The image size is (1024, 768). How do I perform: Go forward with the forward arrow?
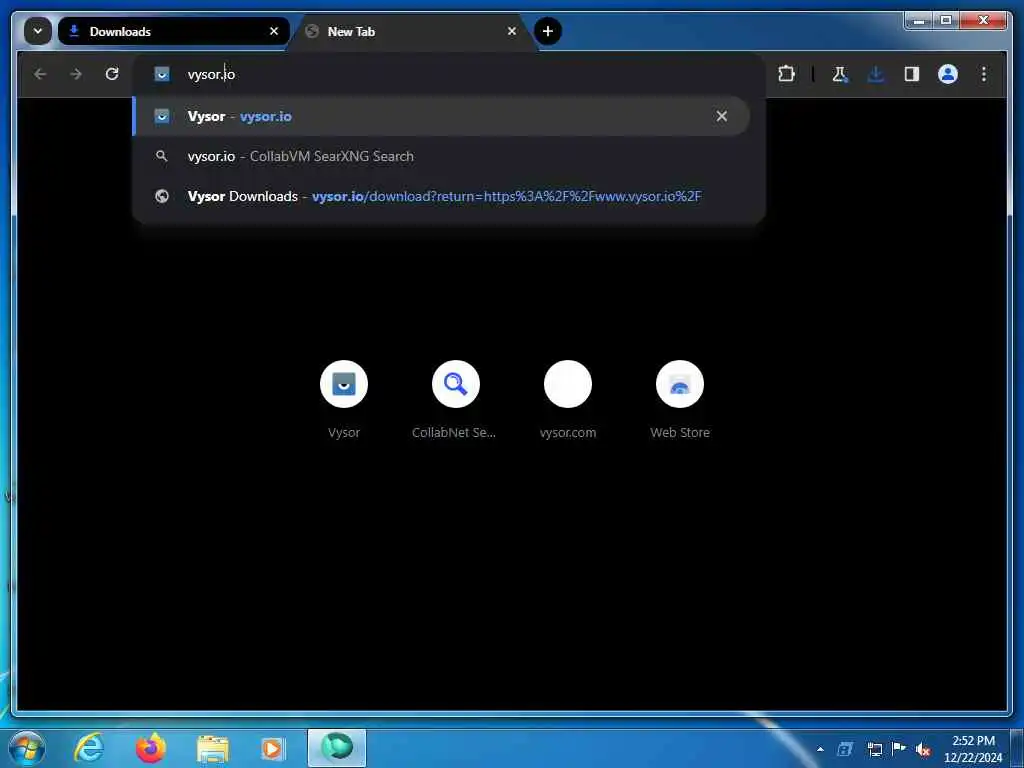76,74
